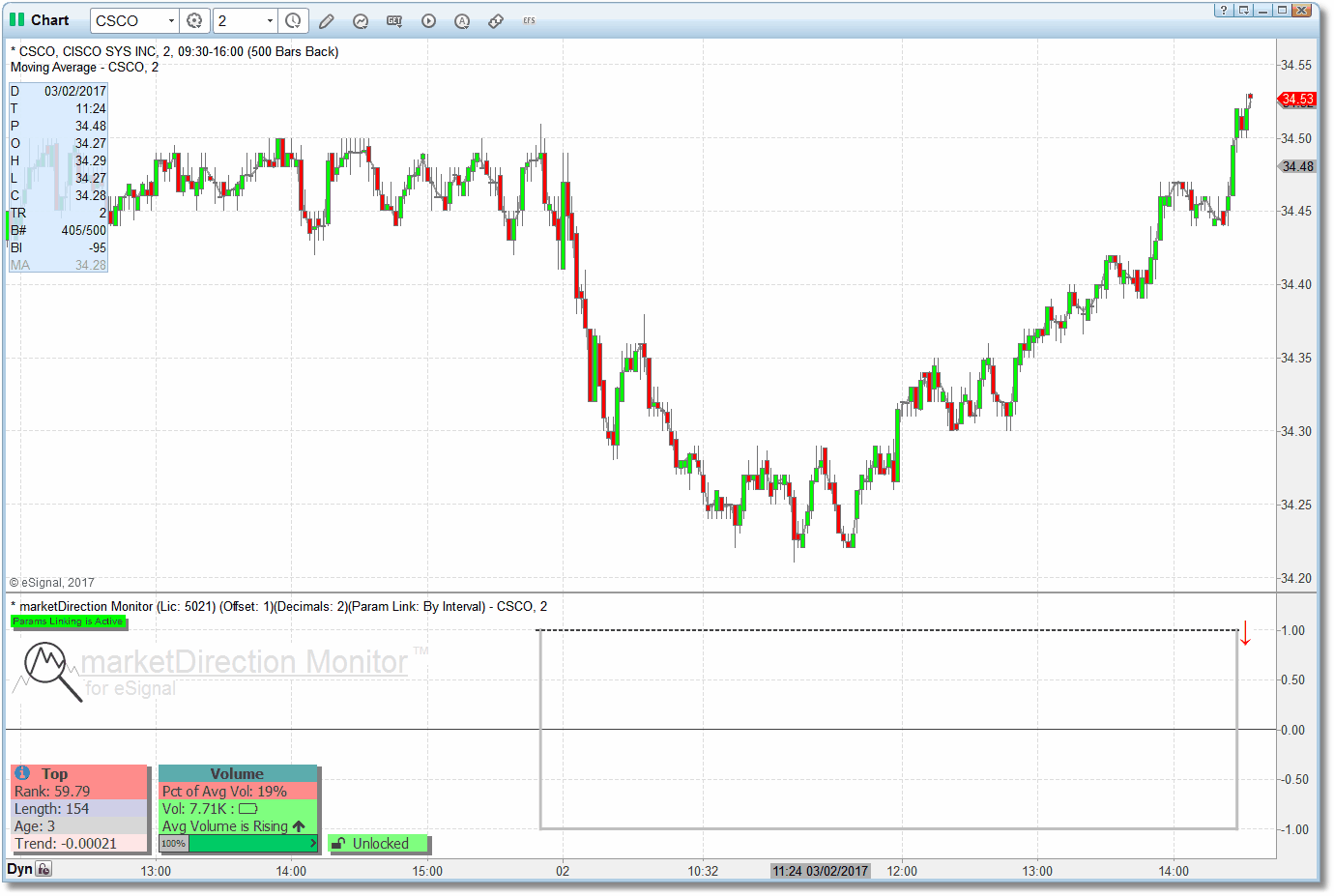This screenshot has height=896, width=1334.
Task: Expand the CSCO symbol dropdown arrow
Action: point(171,20)
